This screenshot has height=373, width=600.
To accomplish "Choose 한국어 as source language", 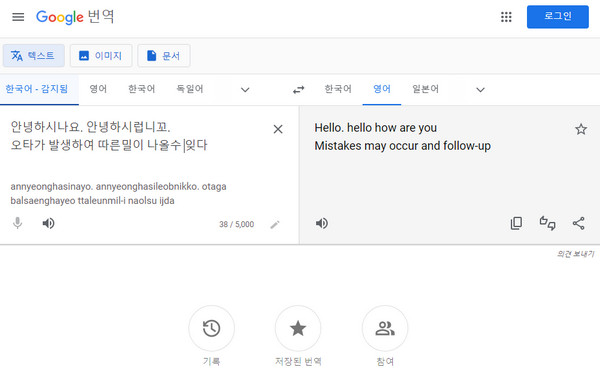I will [x=142, y=89].
